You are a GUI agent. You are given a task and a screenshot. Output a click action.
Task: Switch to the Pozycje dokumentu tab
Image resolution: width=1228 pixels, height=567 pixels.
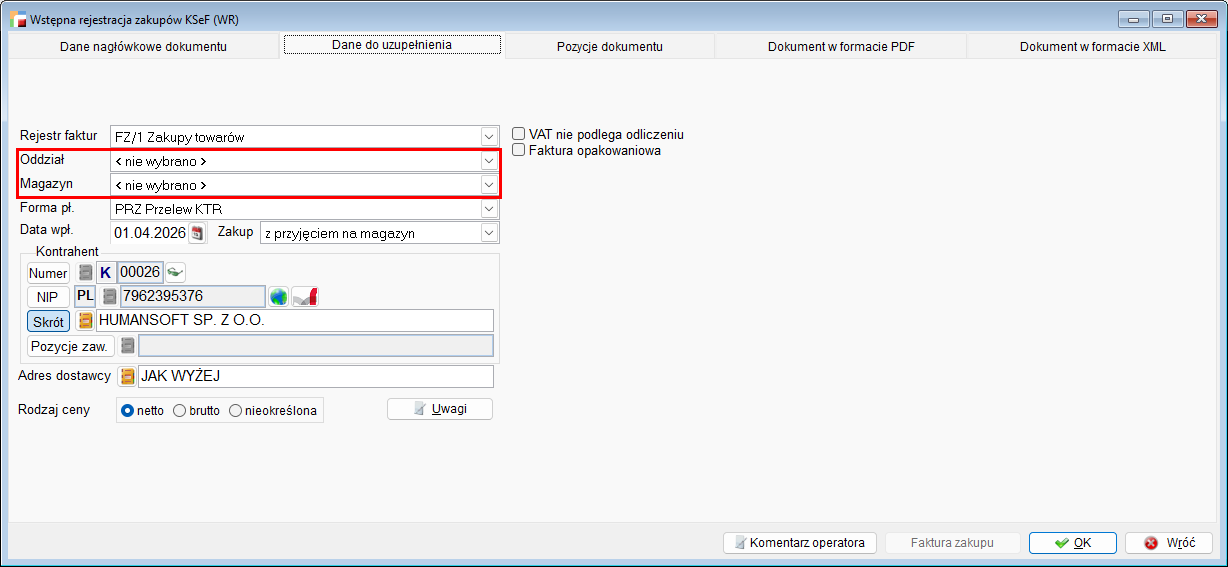click(609, 47)
